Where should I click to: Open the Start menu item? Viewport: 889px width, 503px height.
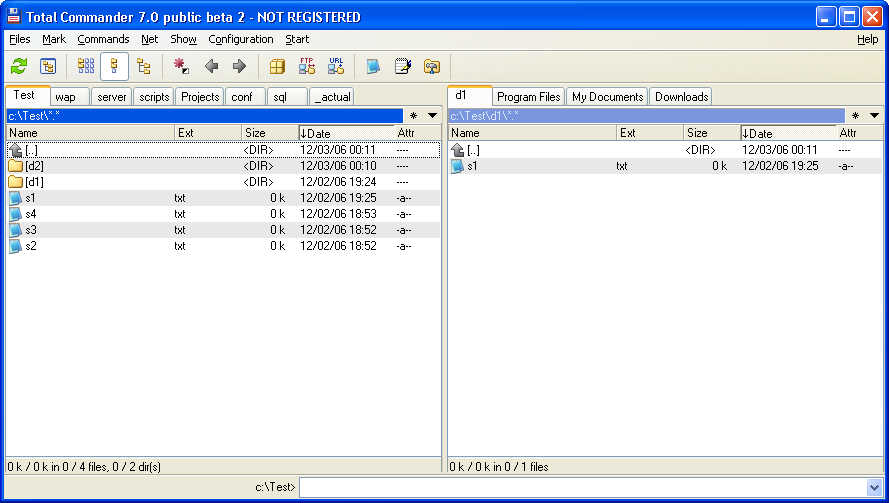click(297, 39)
